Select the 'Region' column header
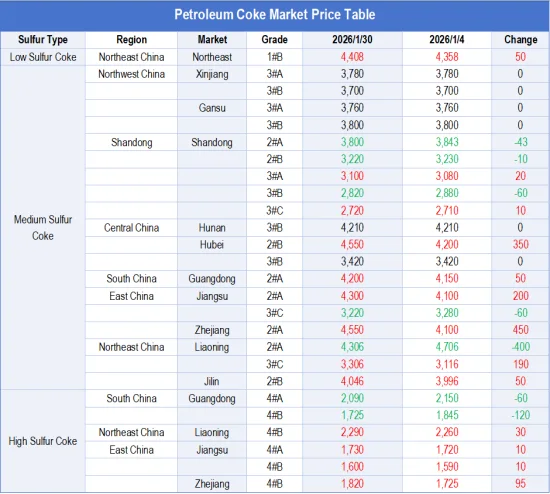 (132, 40)
